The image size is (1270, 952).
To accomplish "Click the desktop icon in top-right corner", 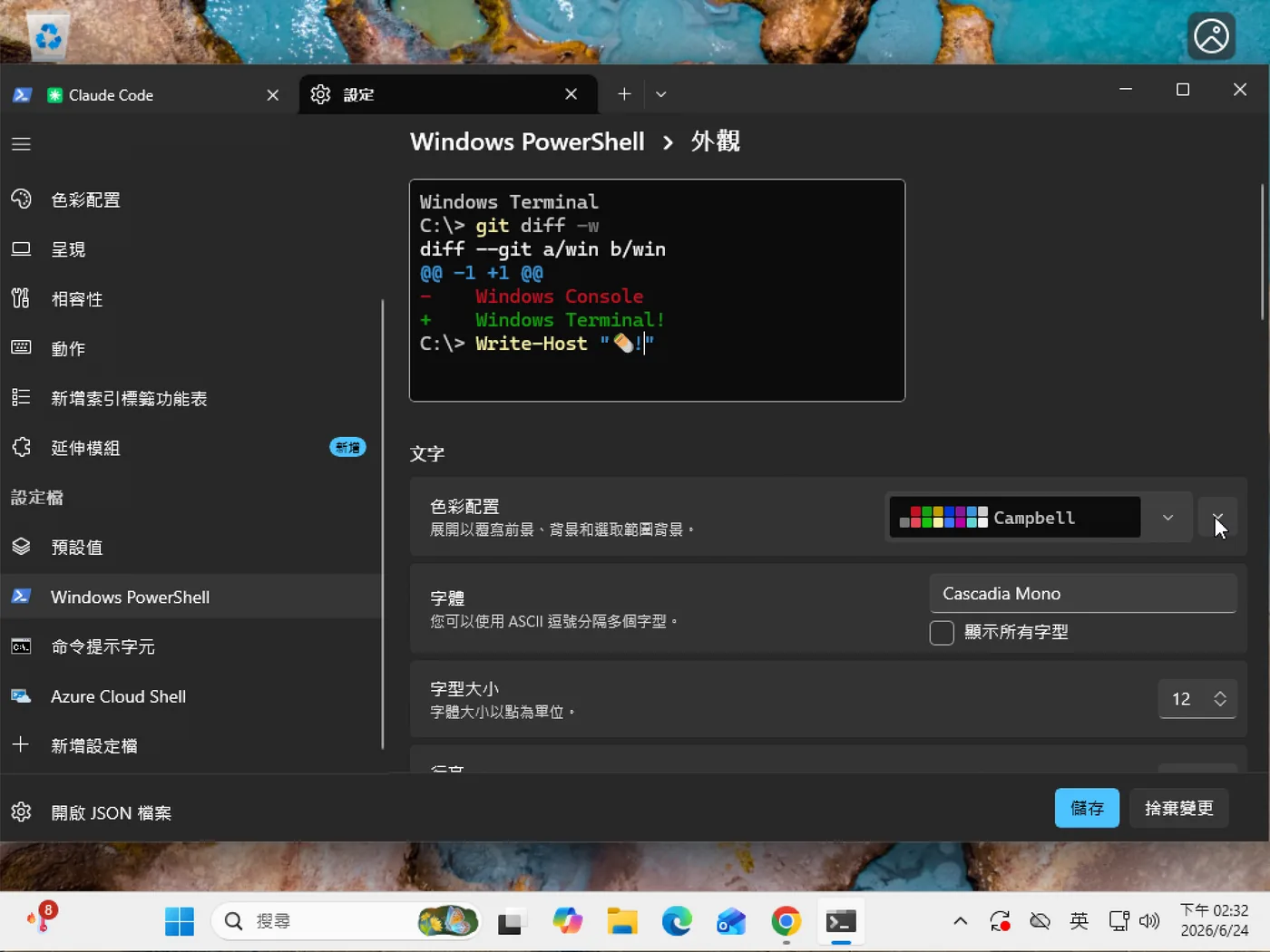I will (x=1211, y=37).
